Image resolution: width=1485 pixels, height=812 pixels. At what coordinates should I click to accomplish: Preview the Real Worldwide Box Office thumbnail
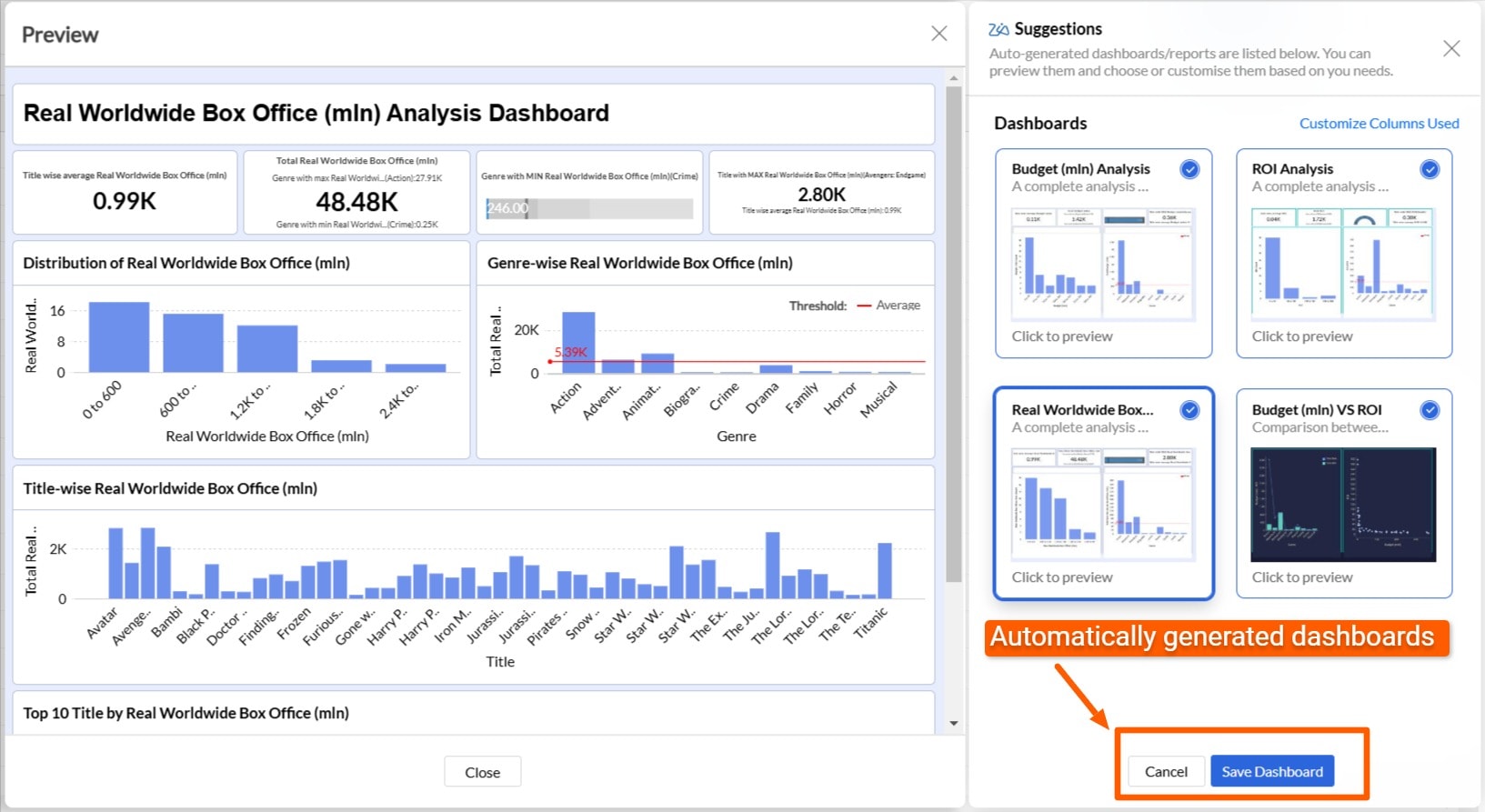[1103, 505]
